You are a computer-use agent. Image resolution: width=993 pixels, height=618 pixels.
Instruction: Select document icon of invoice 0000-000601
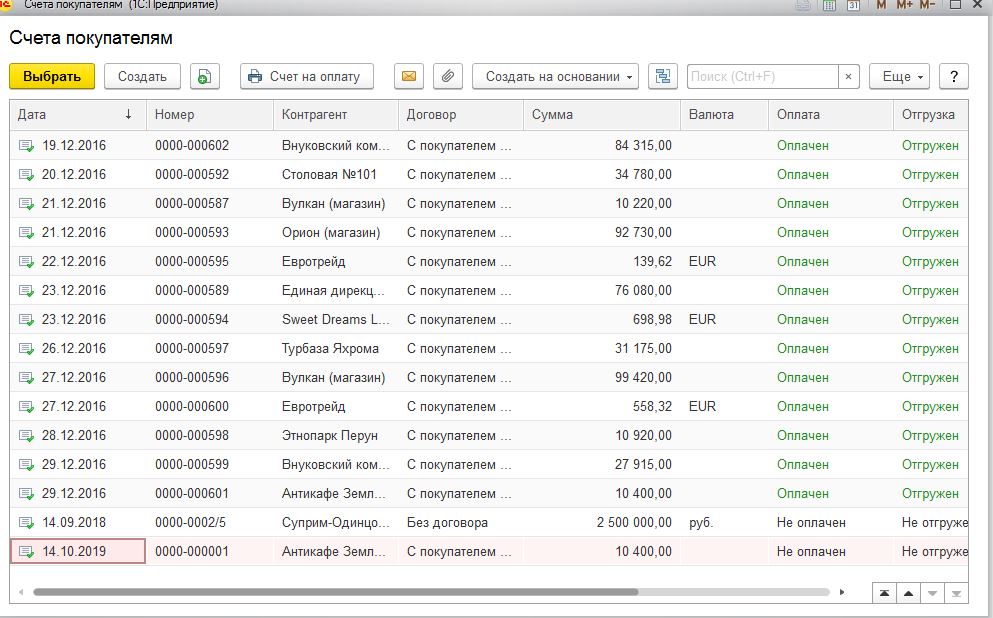point(26,494)
